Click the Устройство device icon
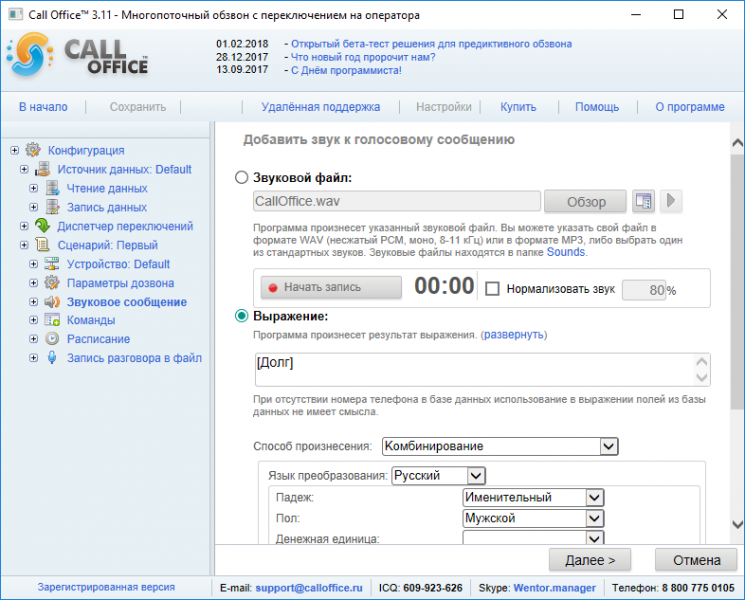The width and height of the screenshot is (745, 600). point(52,264)
